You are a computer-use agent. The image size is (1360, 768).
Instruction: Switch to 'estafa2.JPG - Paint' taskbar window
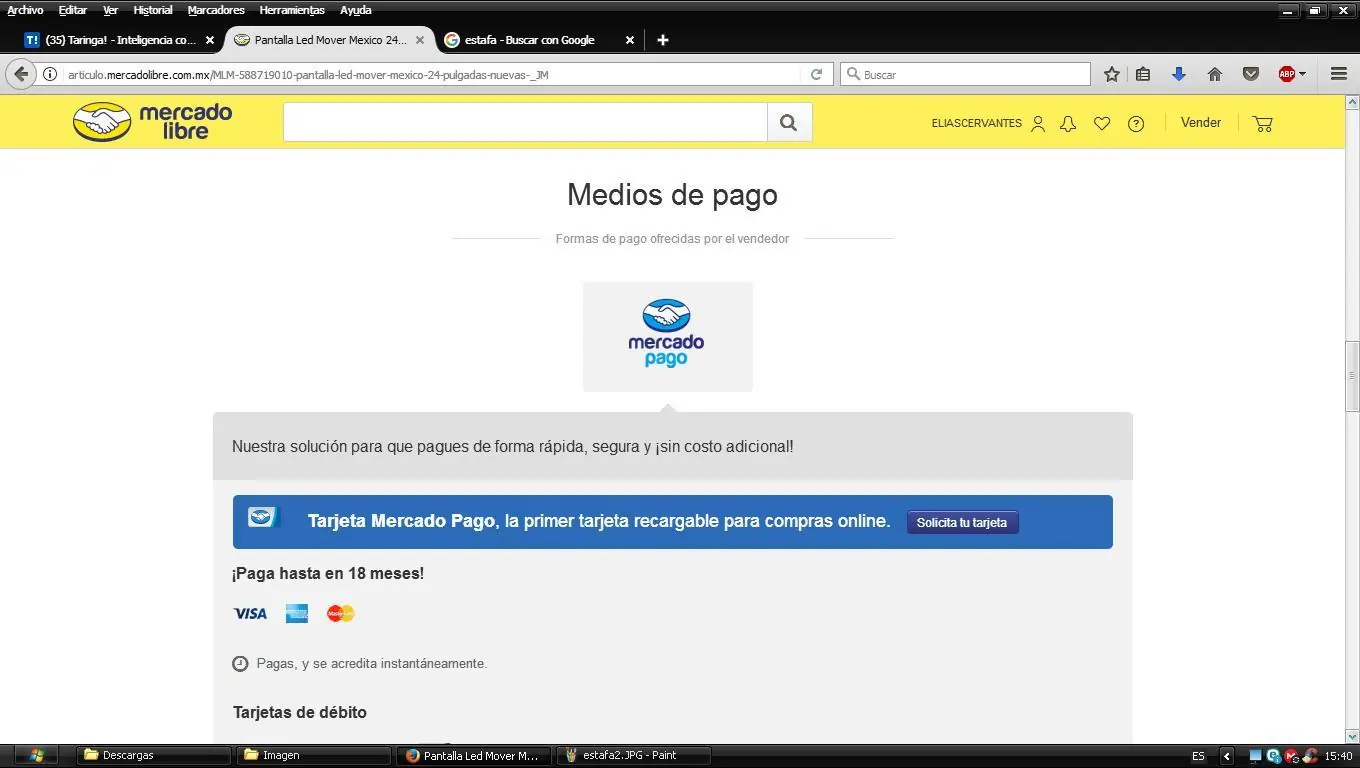click(634, 755)
